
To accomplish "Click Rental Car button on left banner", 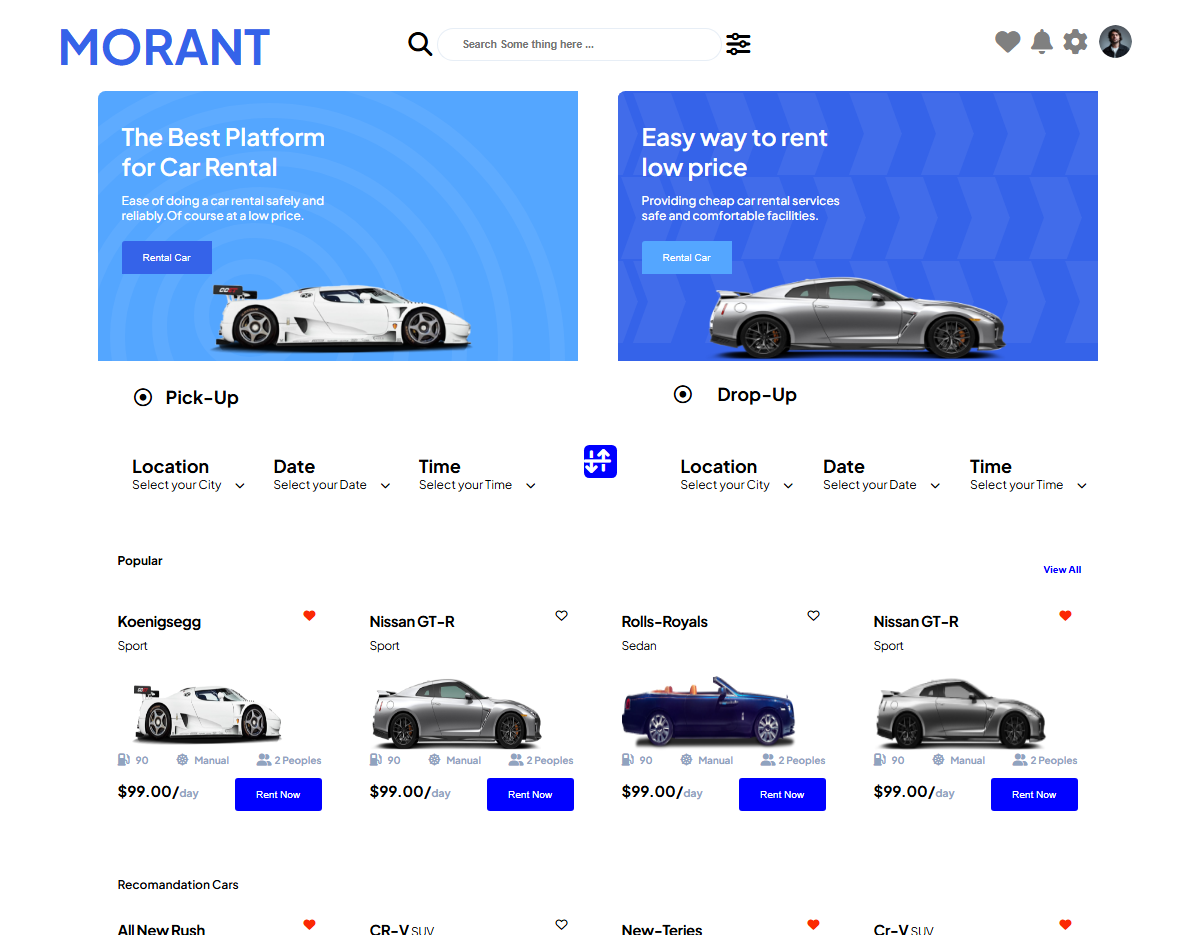I will point(167,258).
